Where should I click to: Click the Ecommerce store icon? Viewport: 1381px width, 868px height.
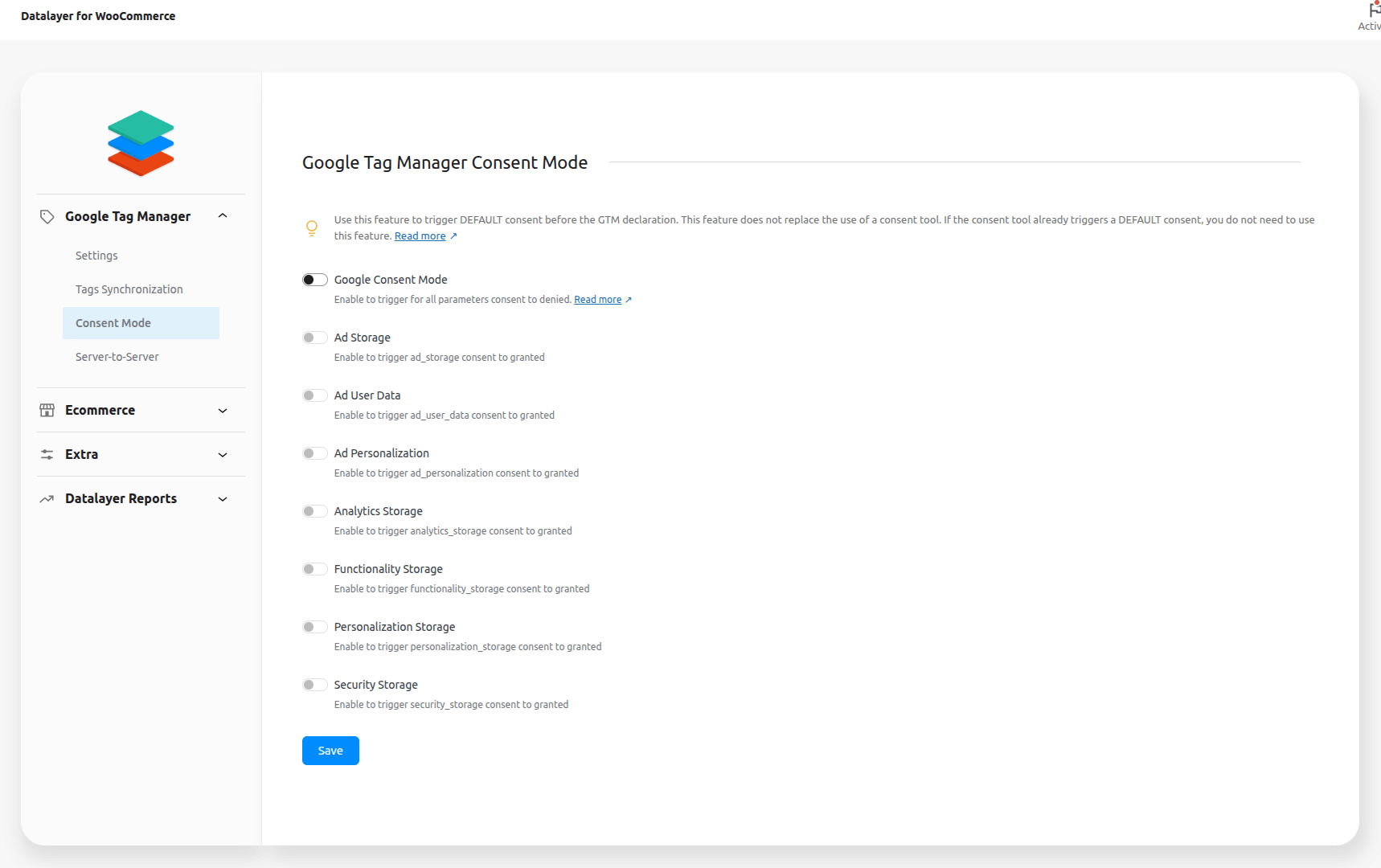(47, 410)
